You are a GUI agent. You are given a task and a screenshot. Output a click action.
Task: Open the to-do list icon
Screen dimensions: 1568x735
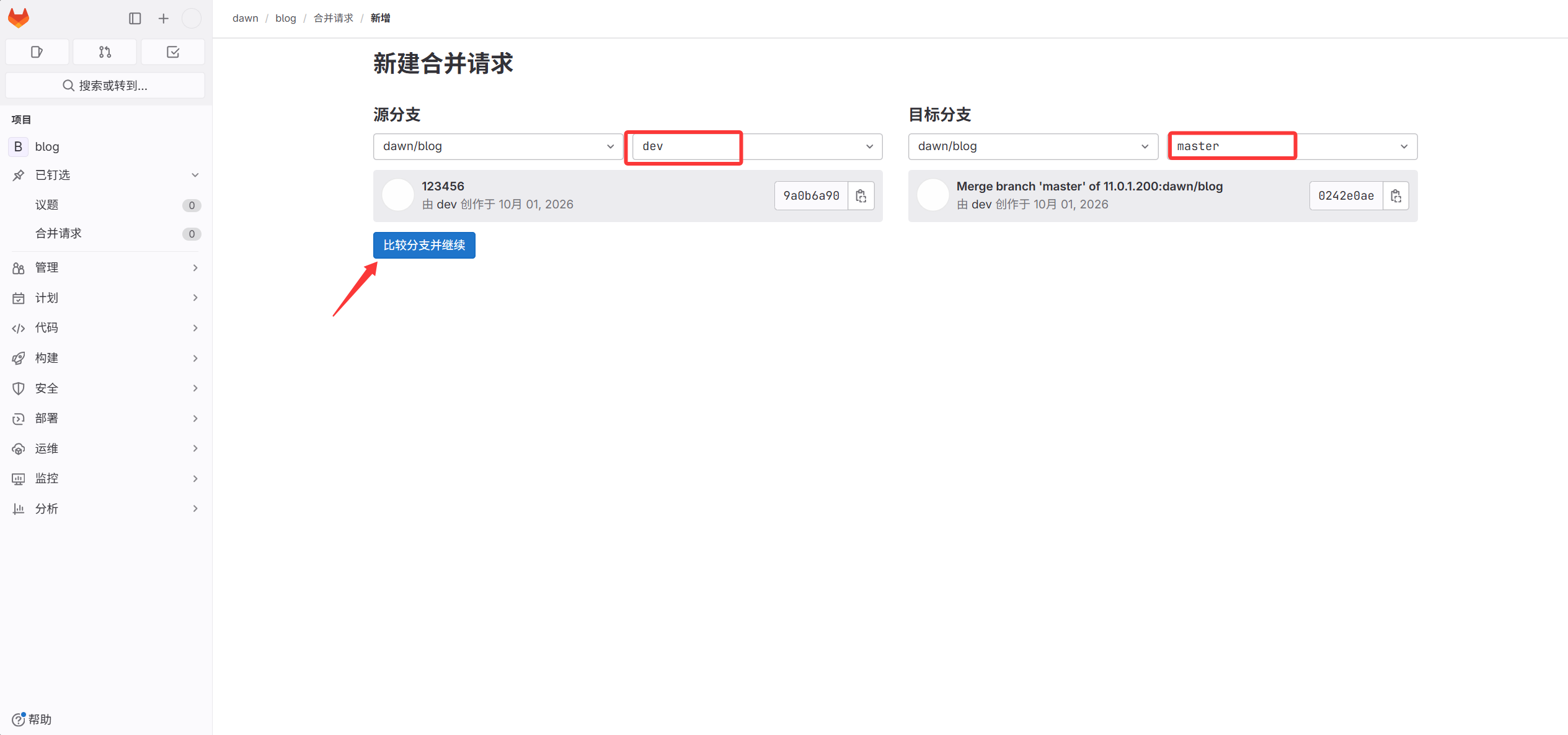point(173,52)
